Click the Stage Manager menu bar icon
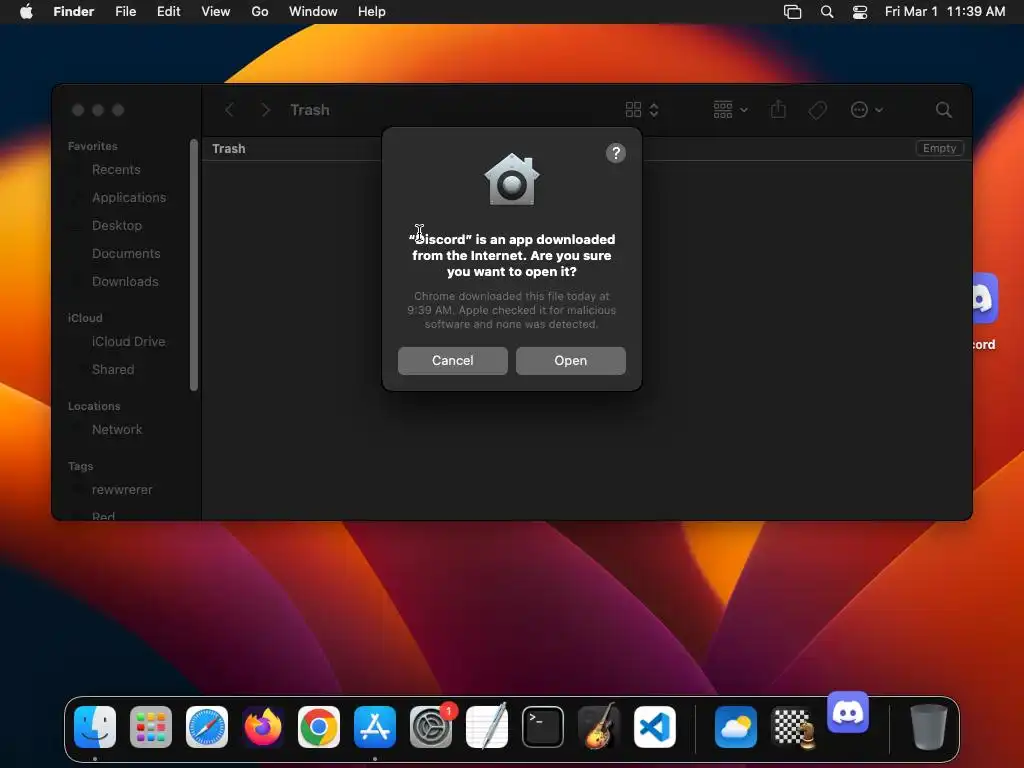This screenshot has height=768, width=1024. [792, 12]
